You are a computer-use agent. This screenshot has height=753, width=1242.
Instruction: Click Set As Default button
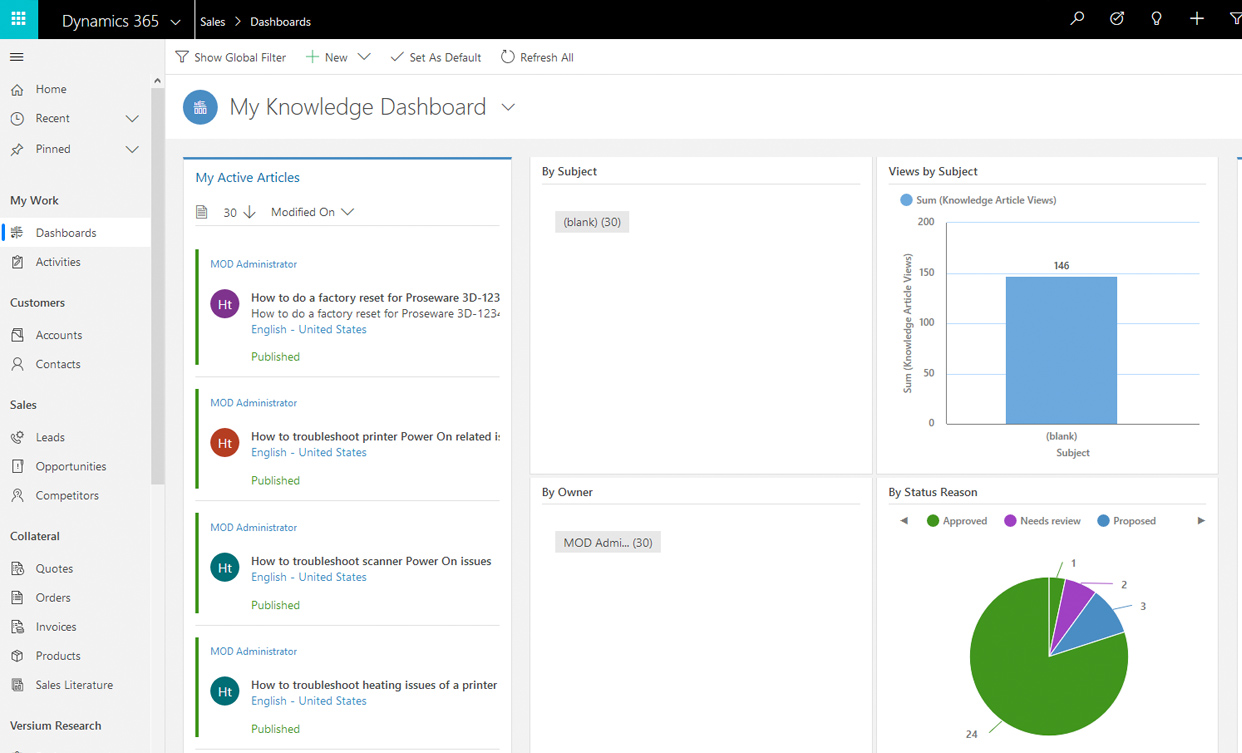pyautogui.click(x=435, y=57)
